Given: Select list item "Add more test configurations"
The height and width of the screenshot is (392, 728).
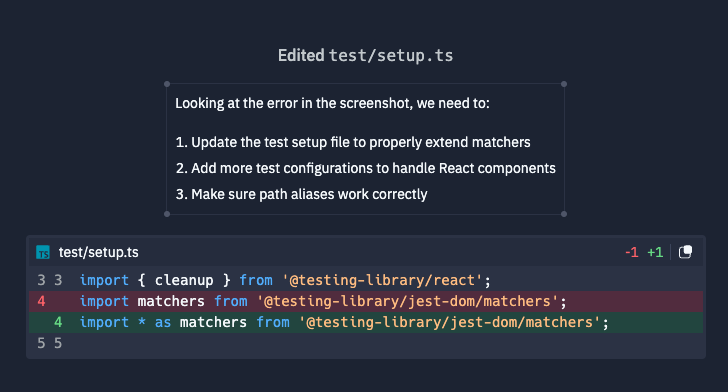Looking at the screenshot, I should (x=365, y=168).
